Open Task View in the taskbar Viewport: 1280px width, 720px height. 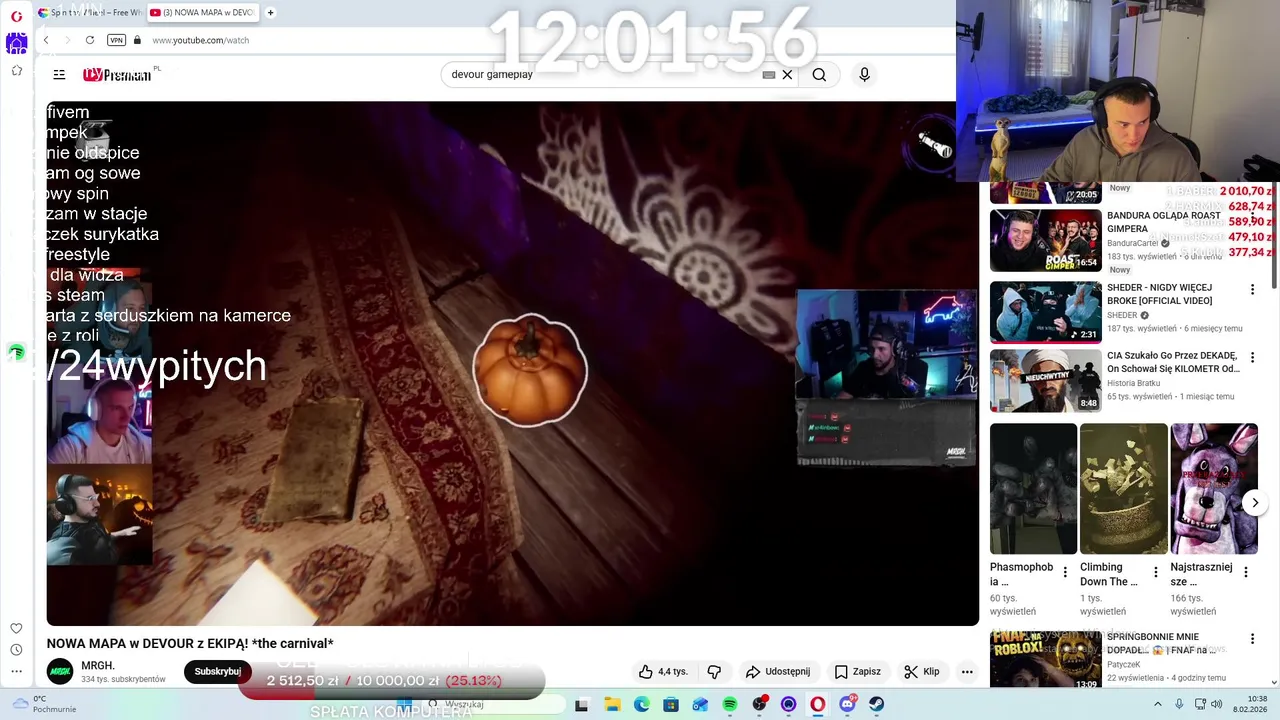click(581, 704)
